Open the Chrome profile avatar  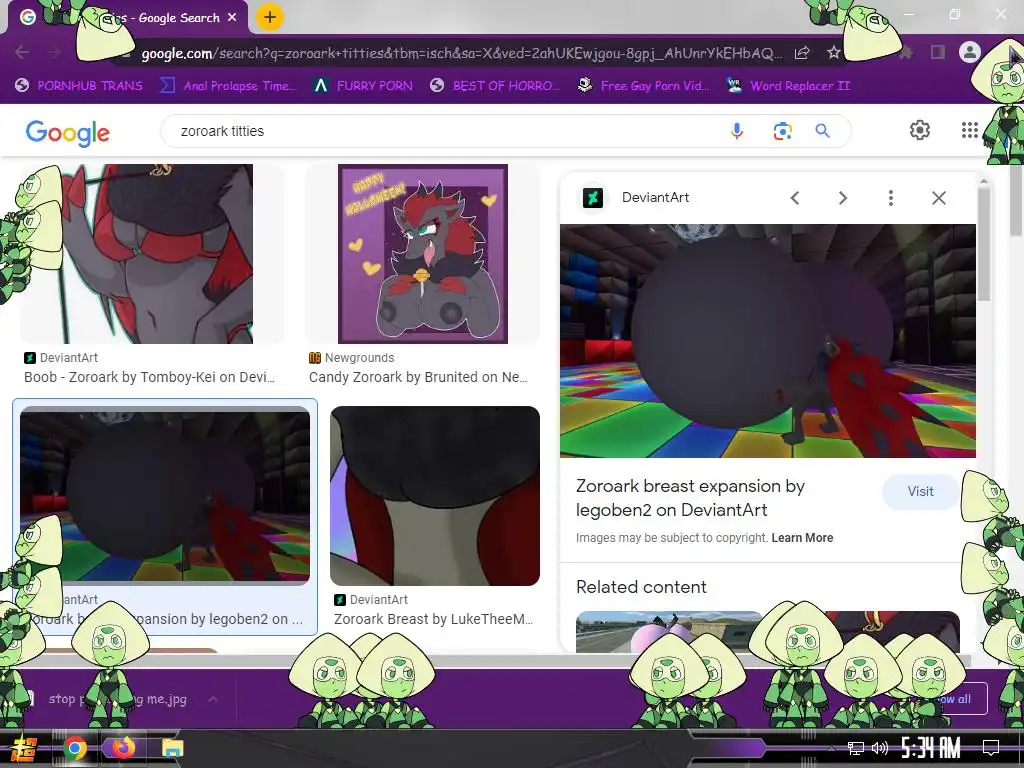pos(970,52)
